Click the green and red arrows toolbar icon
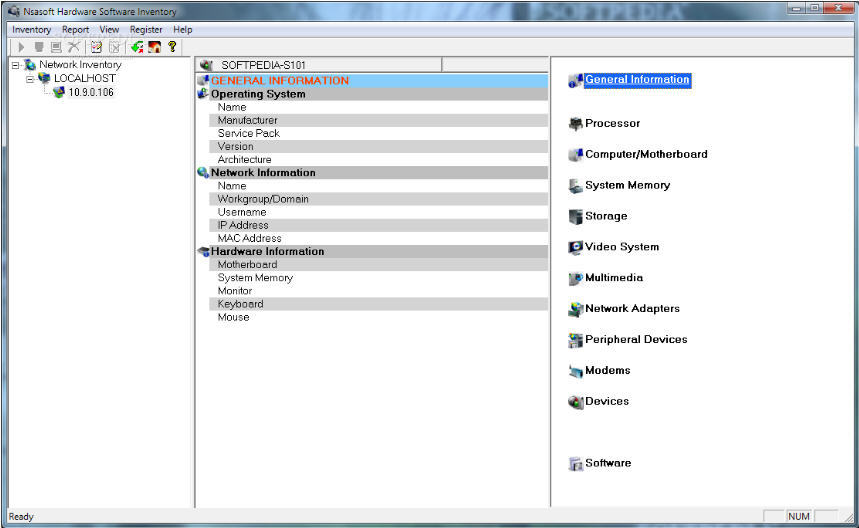This screenshot has height=528, width=859. (x=137, y=47)
